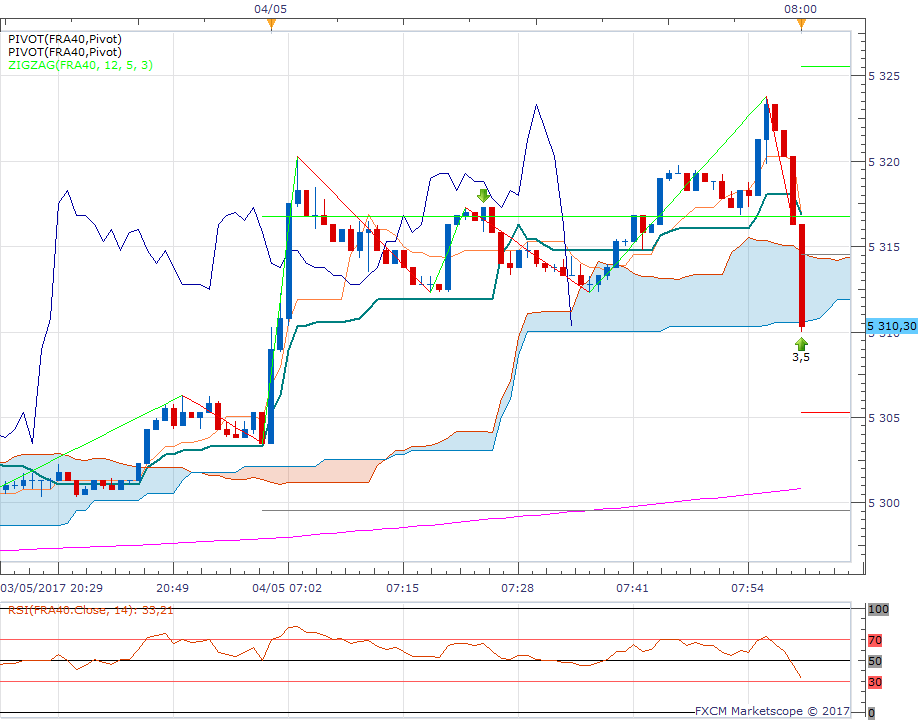Click the short red pivot line near 5 305
Image resolution: width=923 pixels, height=720 pixels.
(825, 413)
